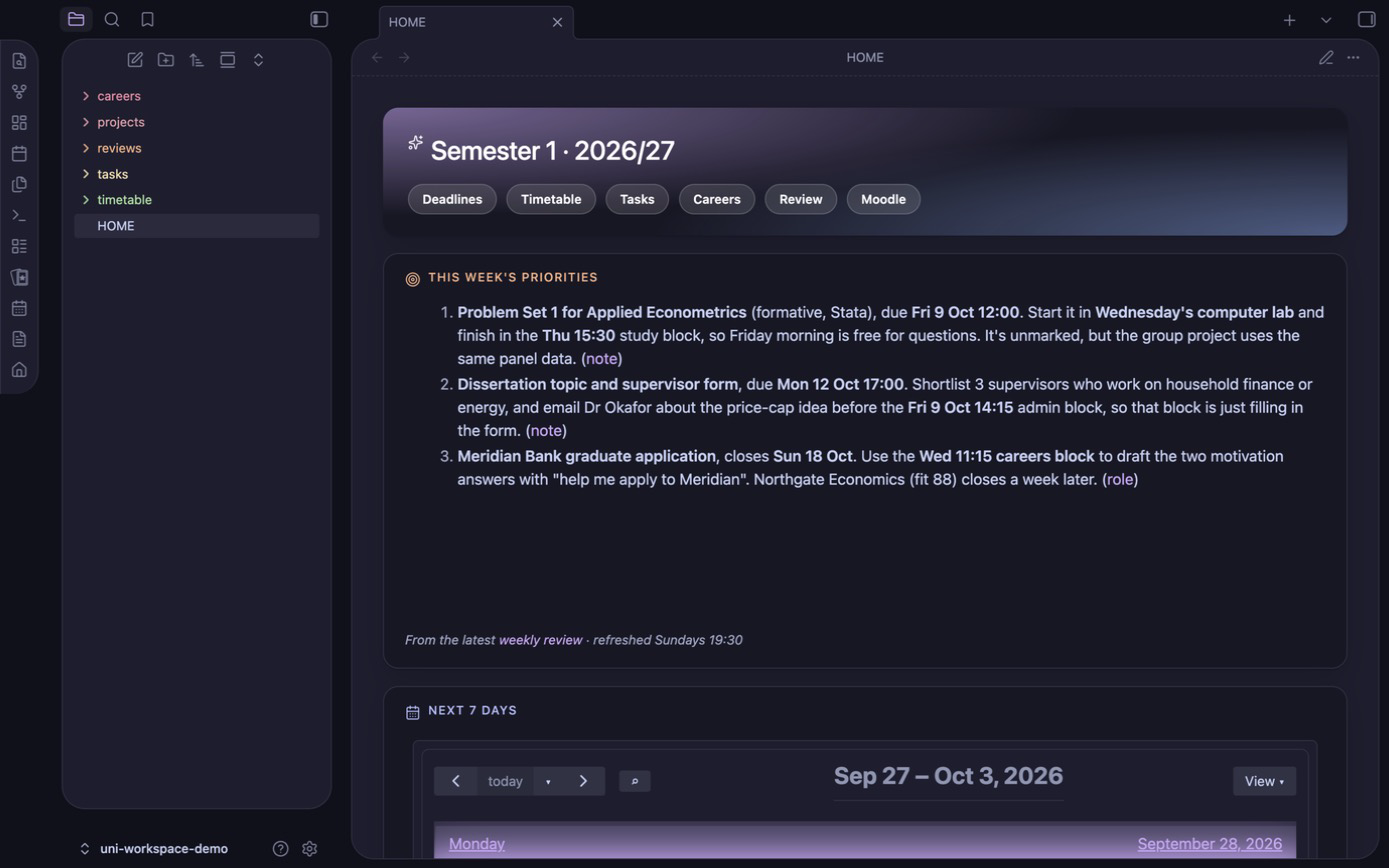Screen dimensions: 1389x868
Task: Open graph view from the ribbon
Action: click(19, 92)
